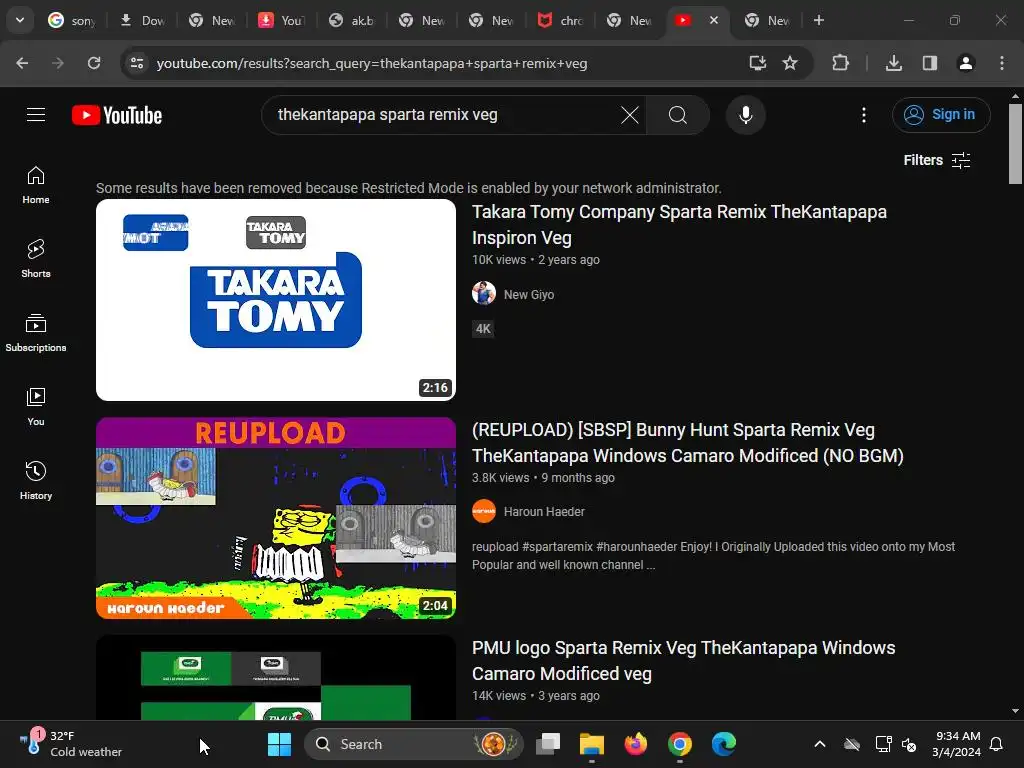
Task: Open History from the sidebar
Action: point(36,480)
